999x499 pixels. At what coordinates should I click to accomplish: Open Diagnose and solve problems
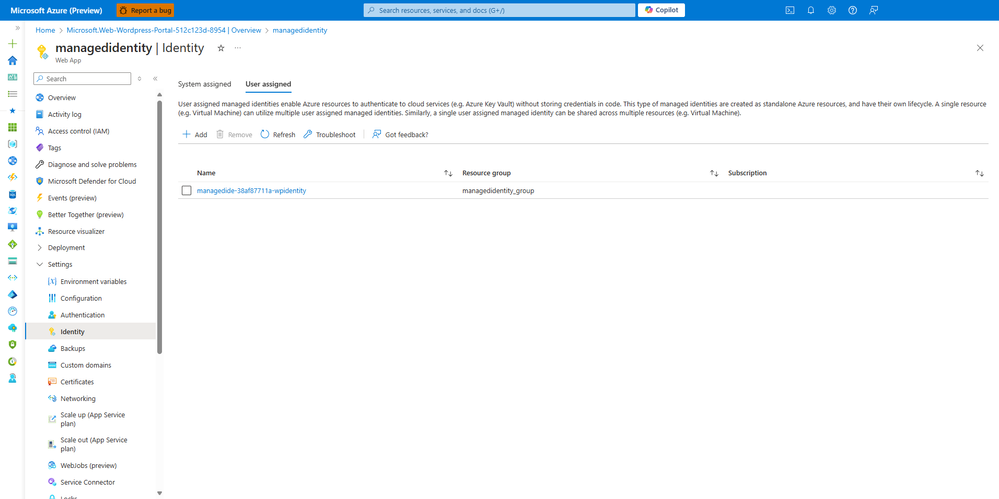90,164
